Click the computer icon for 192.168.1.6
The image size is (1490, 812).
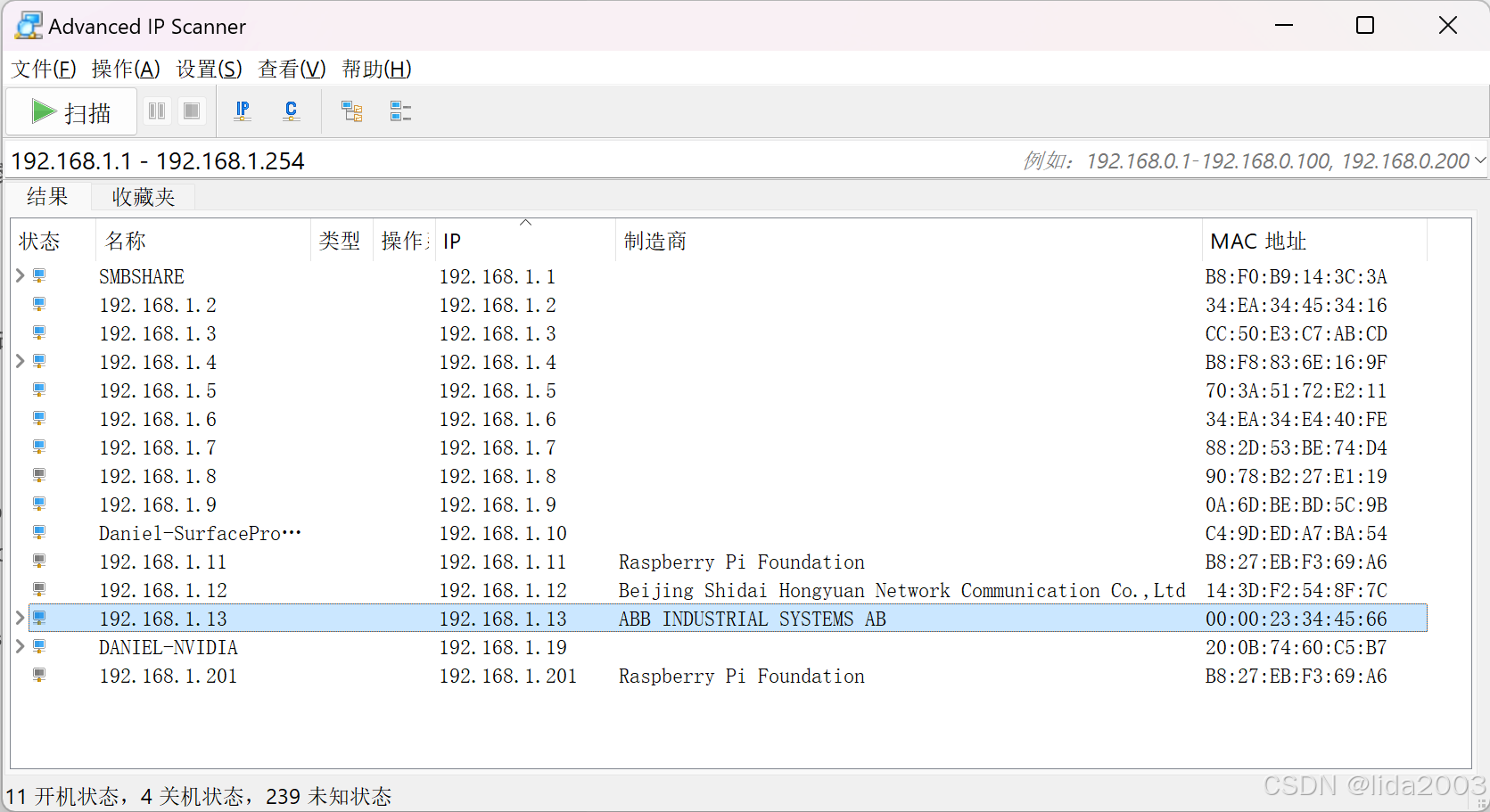pyautogui.click(x=39, y=419)
